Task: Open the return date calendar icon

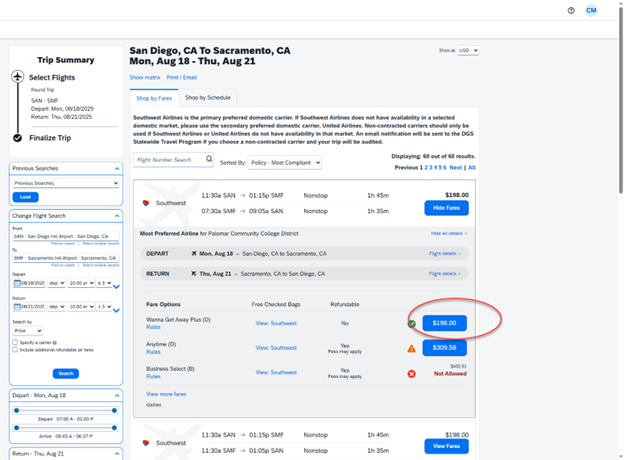Action: (x=17, y=306)
